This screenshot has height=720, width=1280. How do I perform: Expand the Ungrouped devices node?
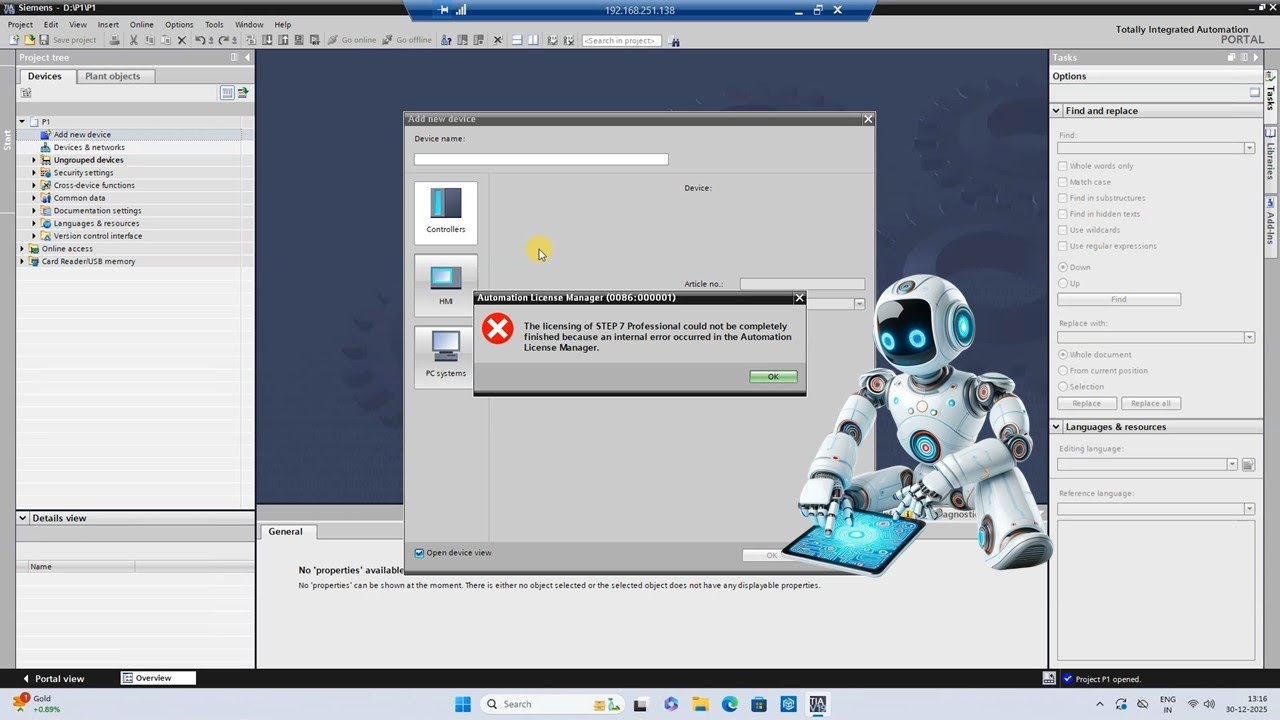tap(33, 160)
